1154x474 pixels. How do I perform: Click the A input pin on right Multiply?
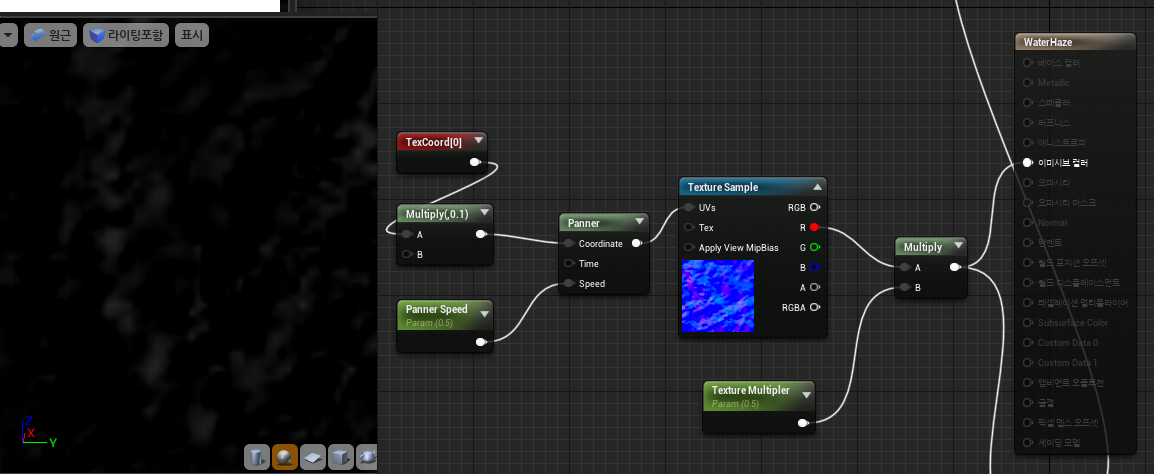click(x=903, y=267)
